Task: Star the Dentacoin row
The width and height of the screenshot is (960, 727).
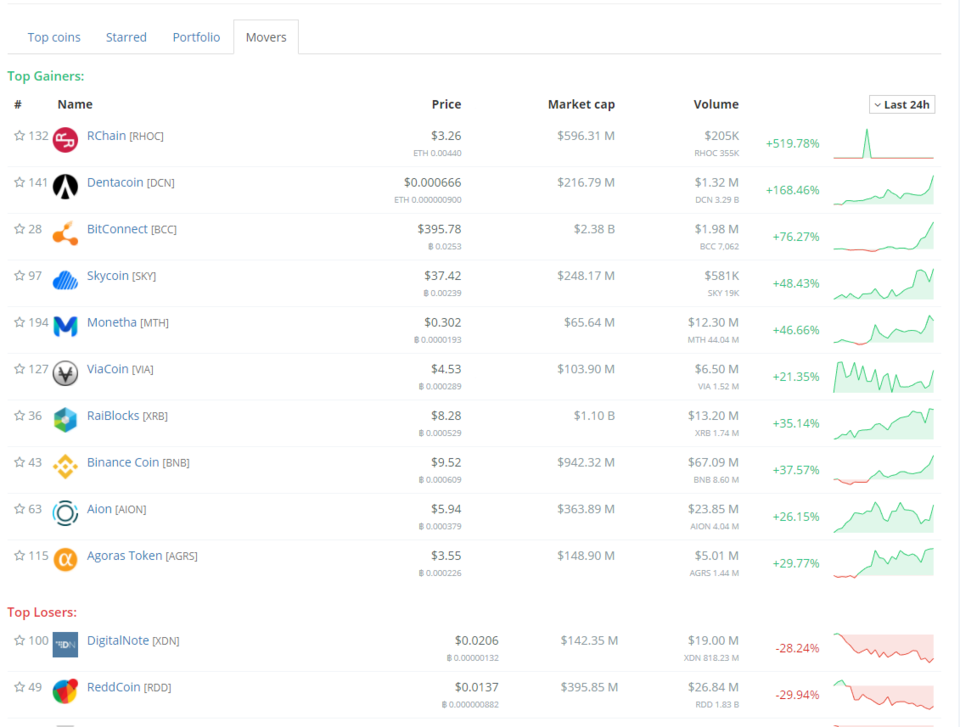Action: [20, 183]
